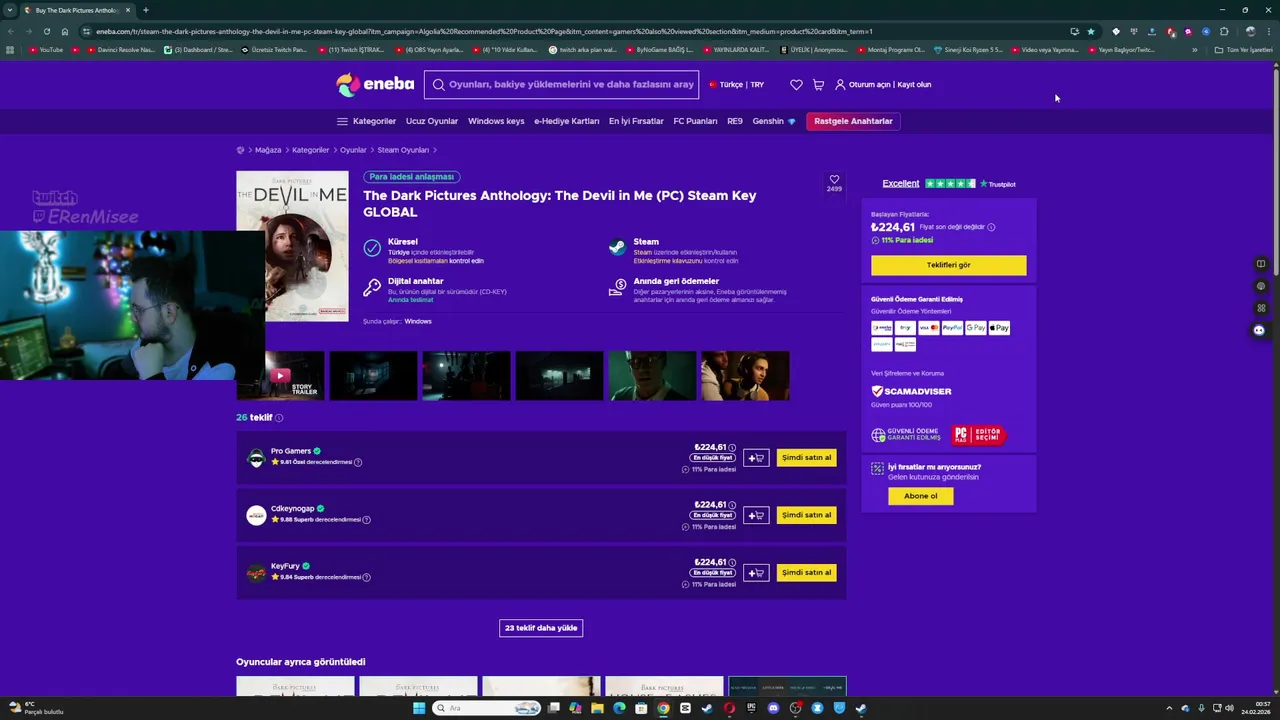Open Trustpilot Excellent rating
The image size is (1280, 720).
coord(948,184)
